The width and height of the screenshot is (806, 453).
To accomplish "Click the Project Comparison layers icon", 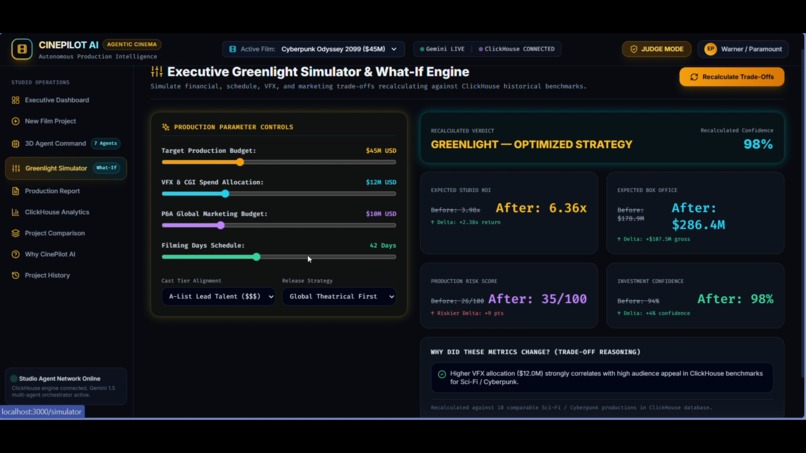I will click(15, 233).
